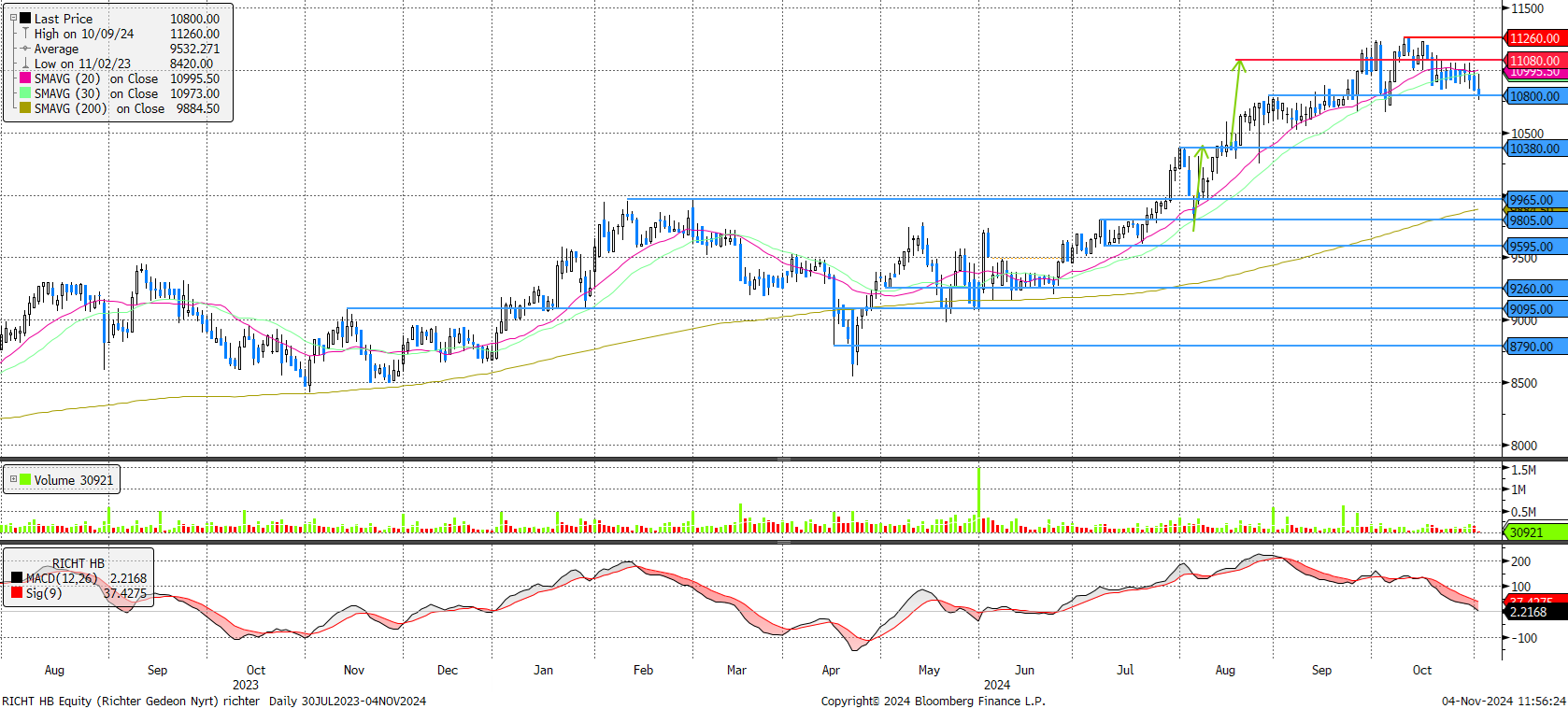Click the 1.5M volume axis tick label
Viewport: 1568px width, 709px height.
tap(1524, 470)
